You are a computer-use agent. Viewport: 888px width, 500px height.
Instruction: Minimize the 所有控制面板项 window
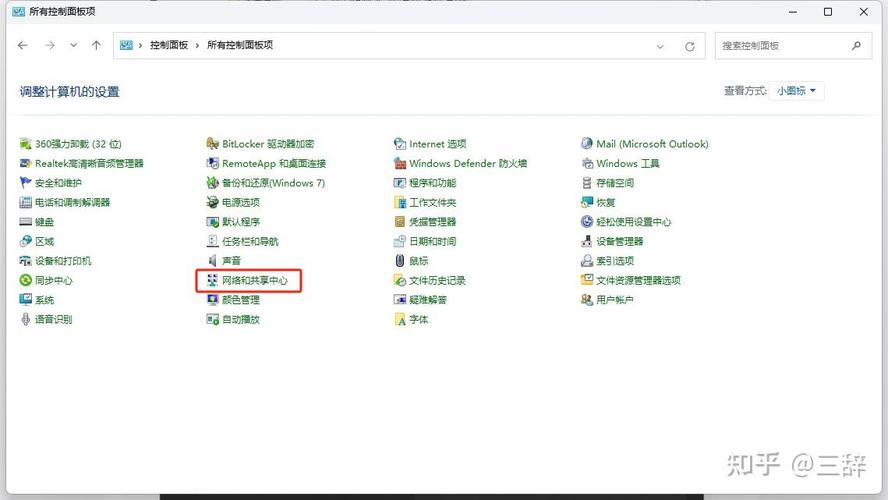pos(793,11)
